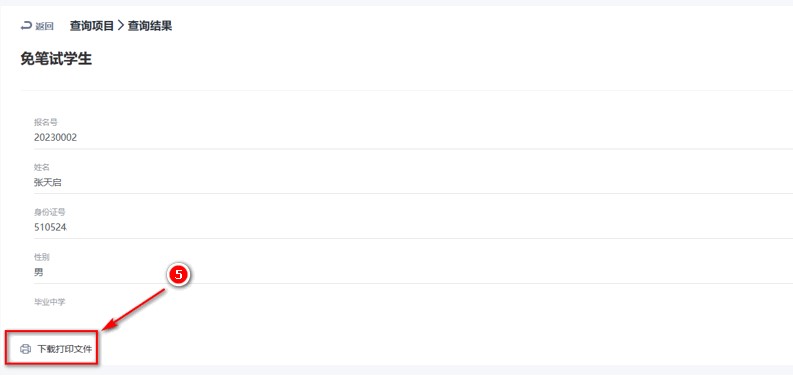Click the red circled 5 marker

[178, 276]
